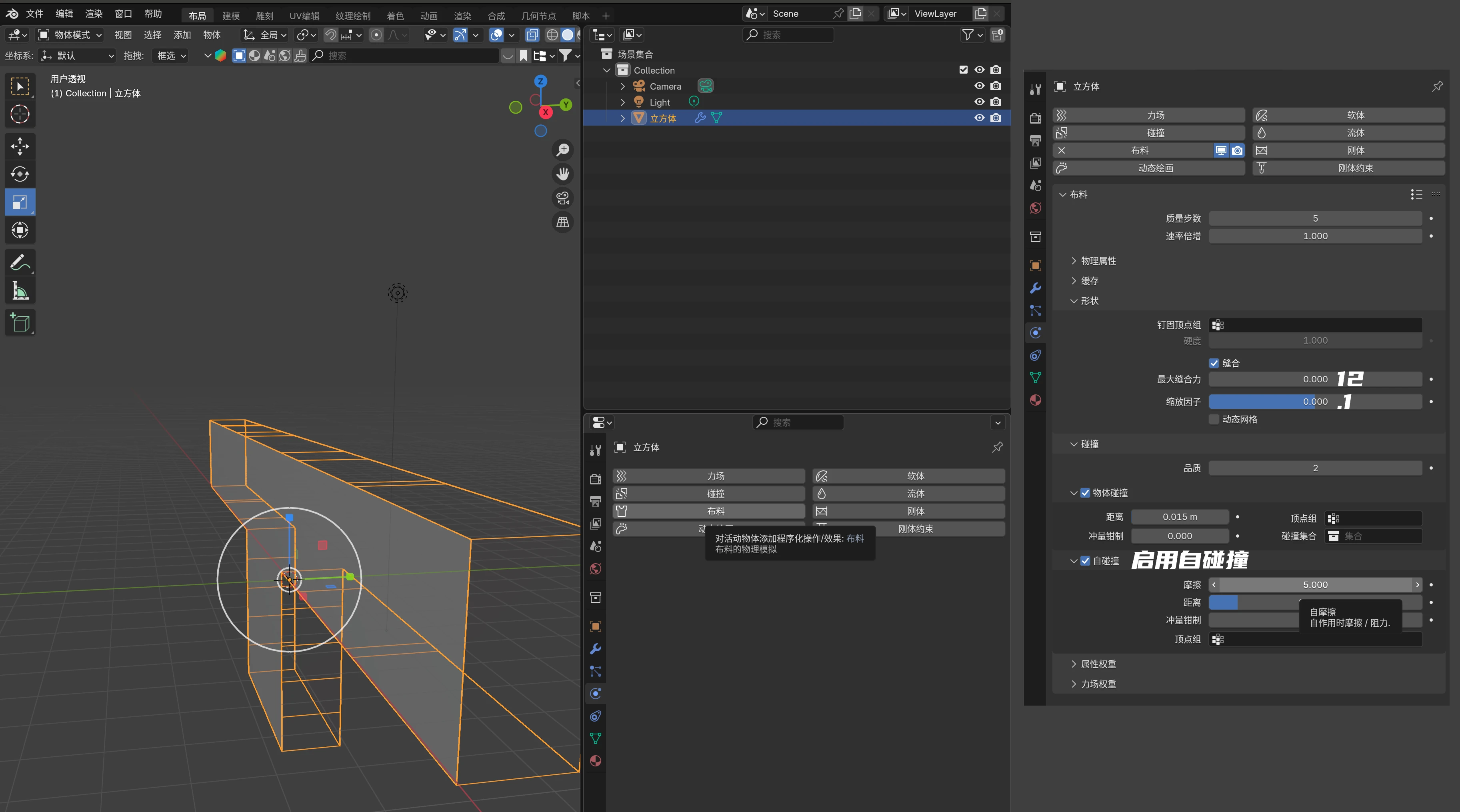The image size is (1460, 812).
Task: Toggle camera view with camera gizmo icon
Action: (x=562, y=198)
